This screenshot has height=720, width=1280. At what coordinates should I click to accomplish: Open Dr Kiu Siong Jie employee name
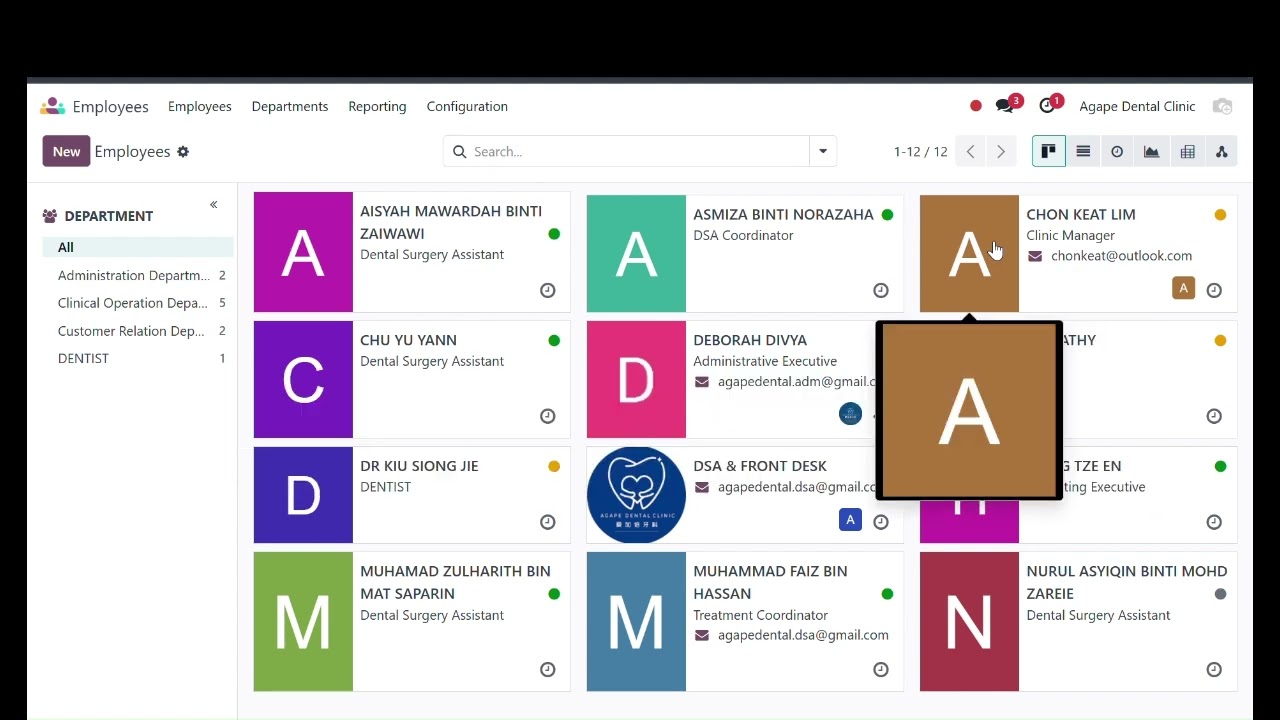point(419,466)
